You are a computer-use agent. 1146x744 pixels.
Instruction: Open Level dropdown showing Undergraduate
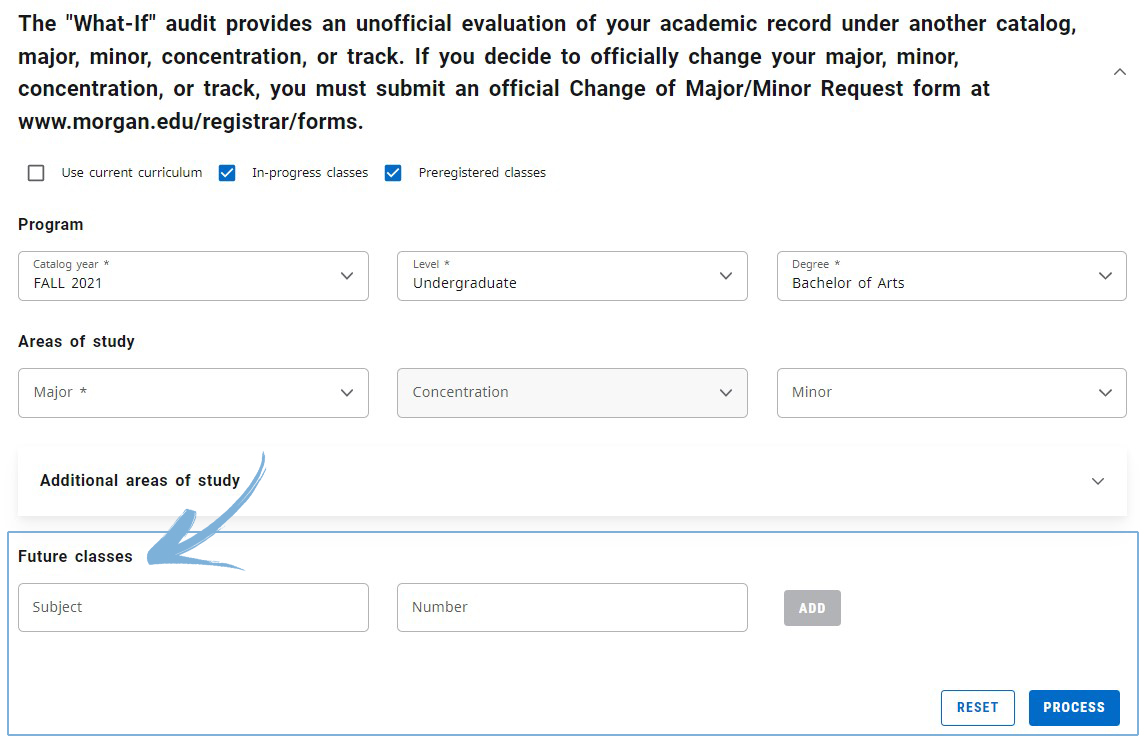coord(572,276)
